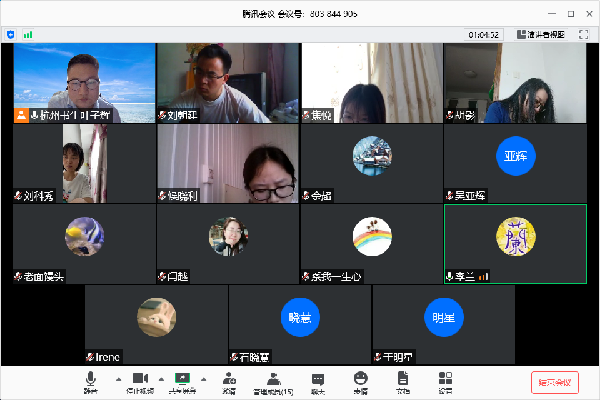Screen dimensions: 600x400
Task: Click the red end meeting button
Action: click(554, 381)
